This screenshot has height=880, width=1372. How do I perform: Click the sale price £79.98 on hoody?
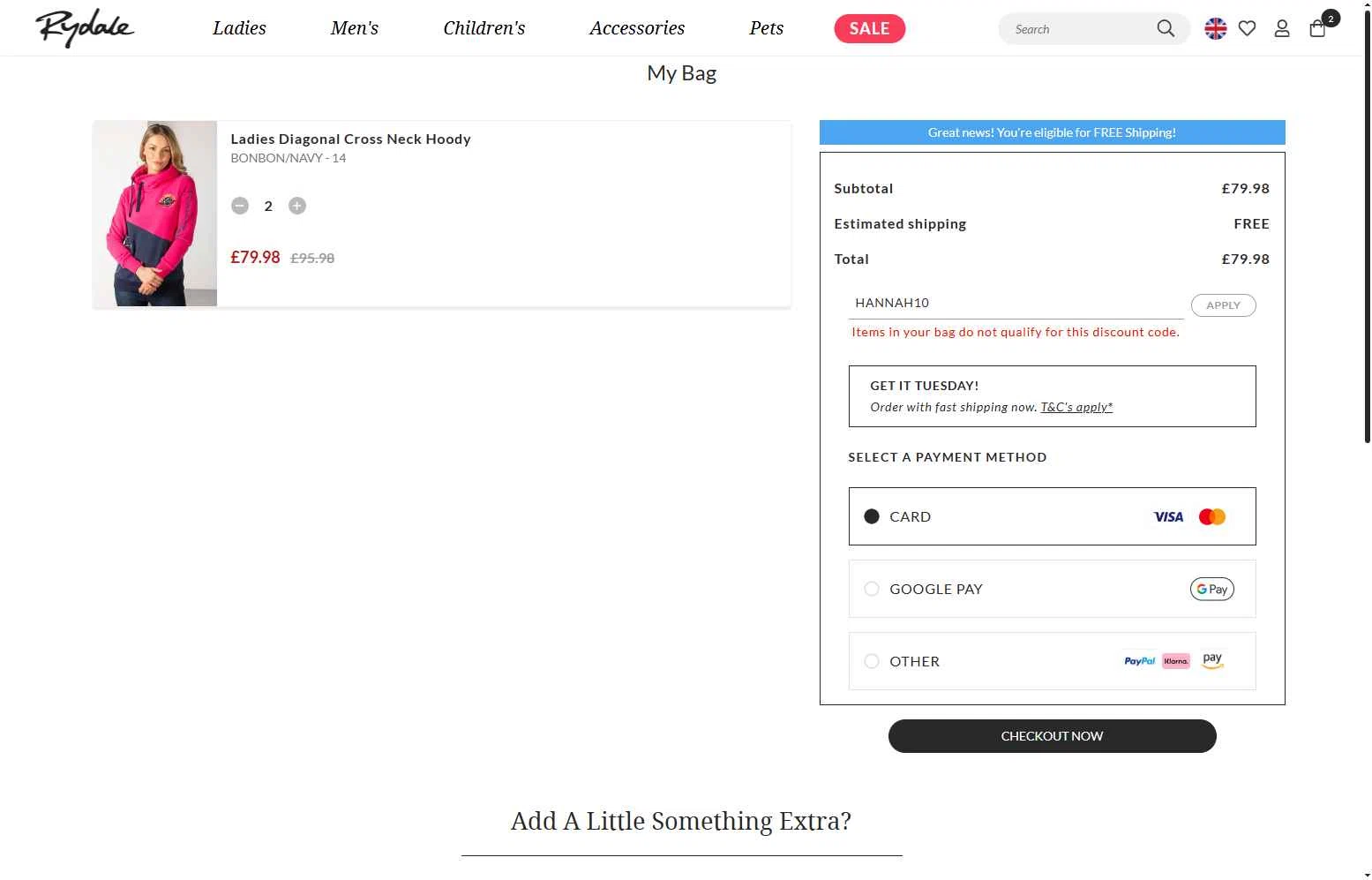click(255, 257)
